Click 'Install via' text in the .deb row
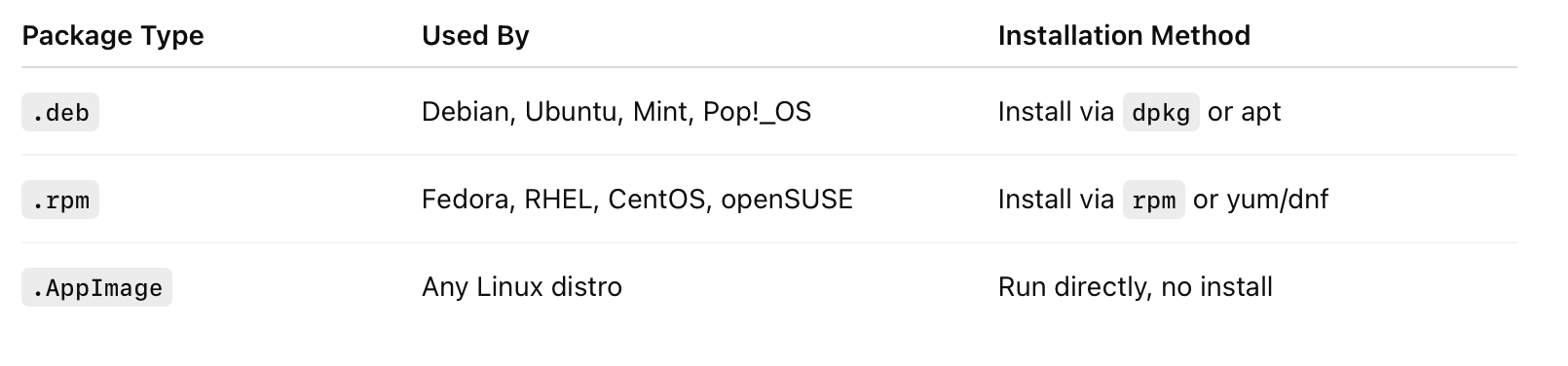Image resolution: width=1568 pixels, height=366 pixels. coord(1056,112)
